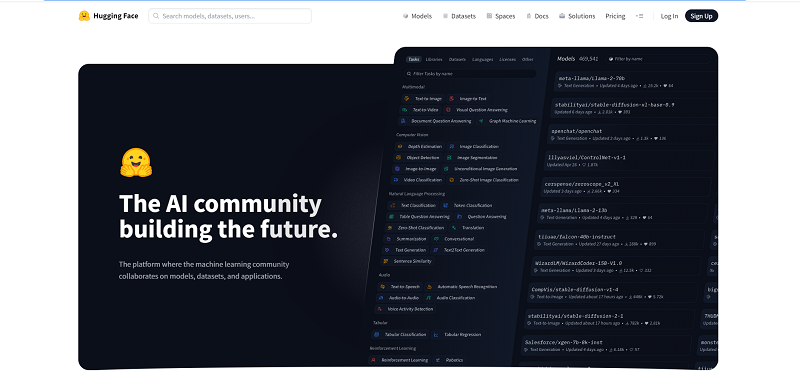Select the Tasks tab in hero preview
This screenshot has width=800, height=391.
pos(414,59)
